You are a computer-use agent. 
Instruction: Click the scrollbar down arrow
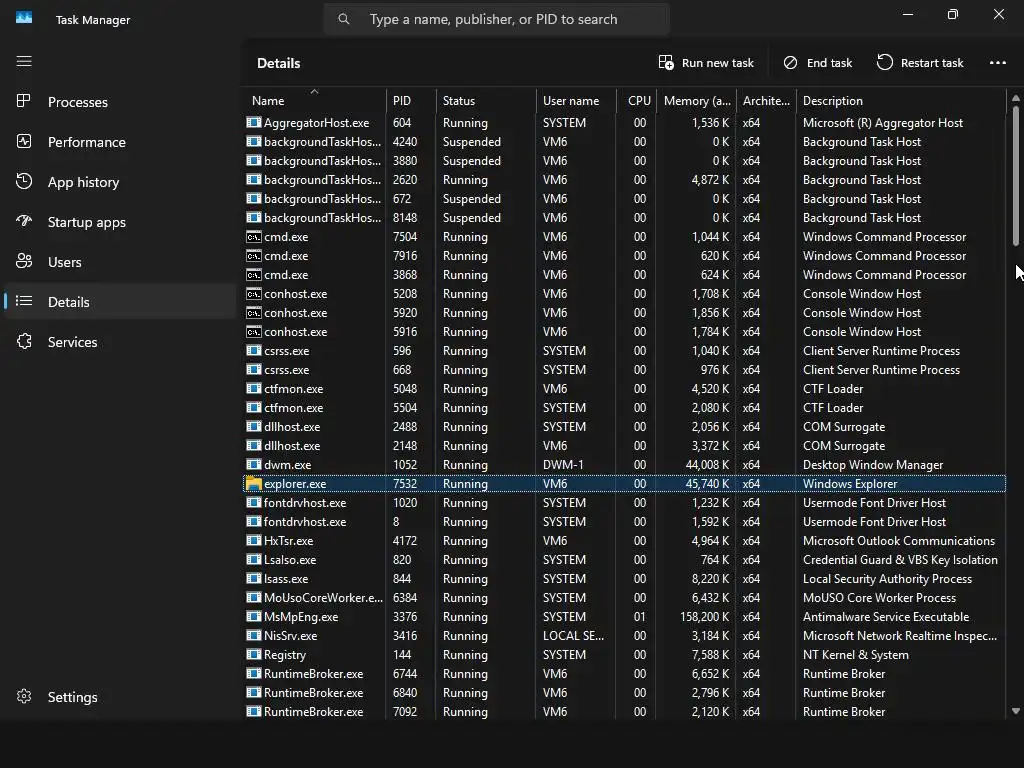(x=1016, y=711)
